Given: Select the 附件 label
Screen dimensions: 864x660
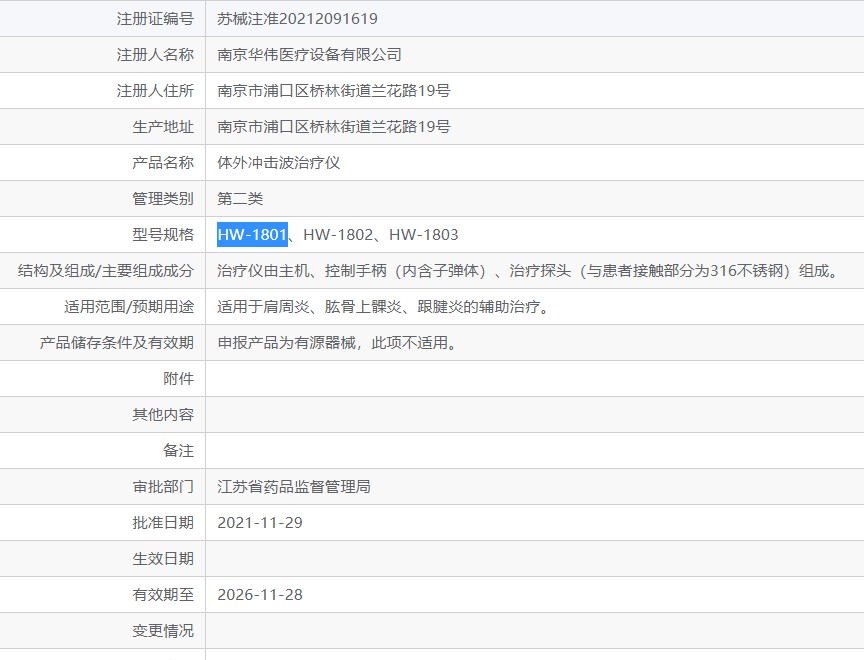Looking at the screenshot, I should 178,378.
